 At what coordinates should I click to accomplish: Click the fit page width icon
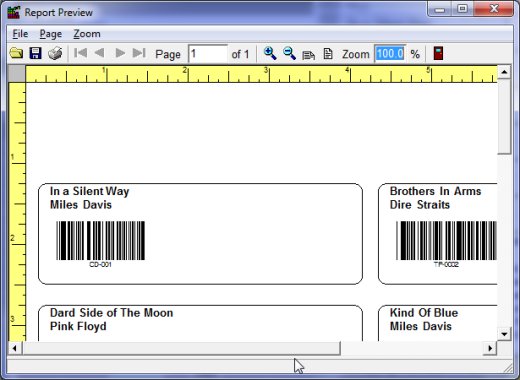point(308,55)
